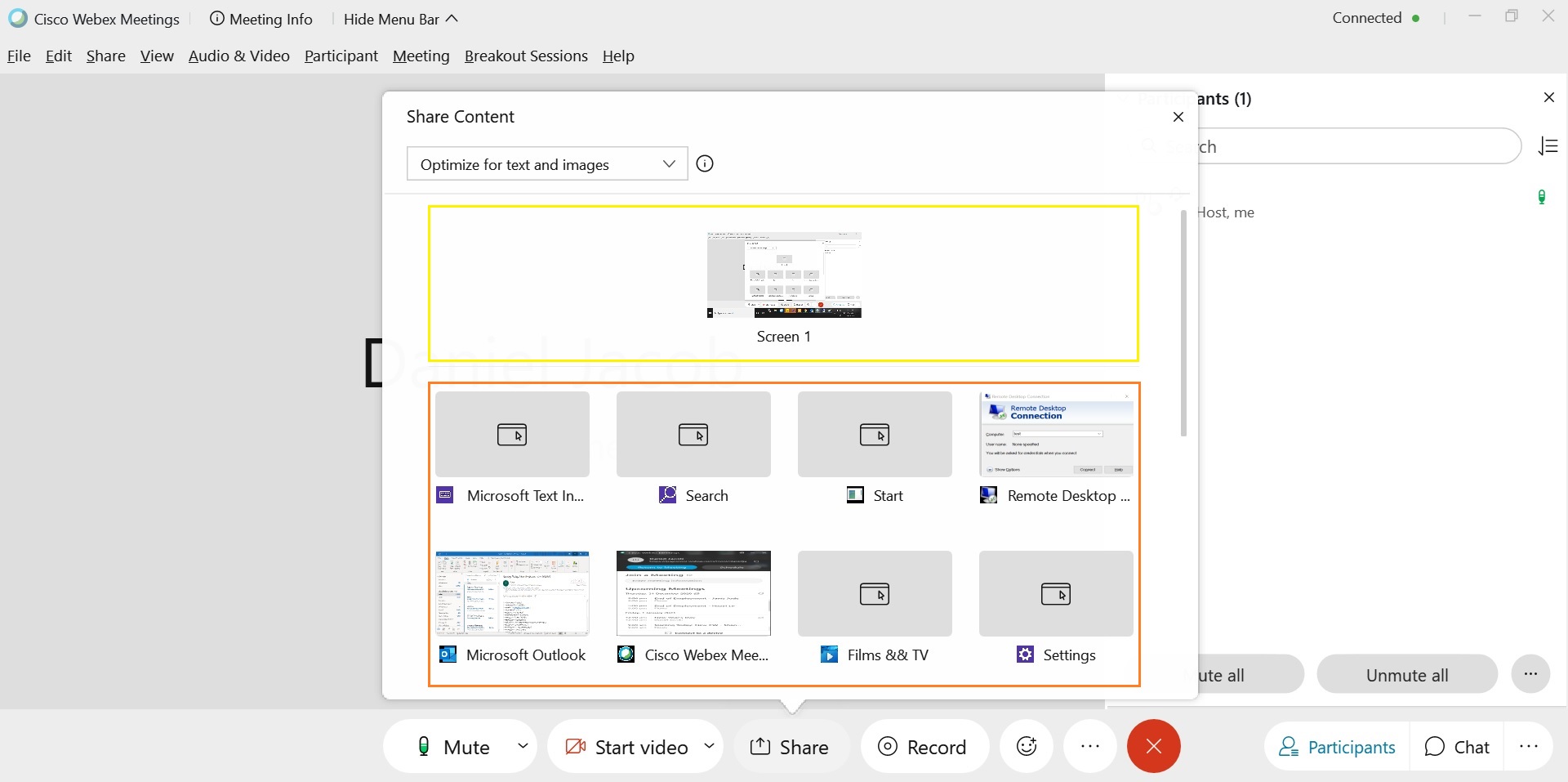This screenshot has width=1568, height=782.
Task: Click the sort participants list icon
Action: click(1548, 146)
